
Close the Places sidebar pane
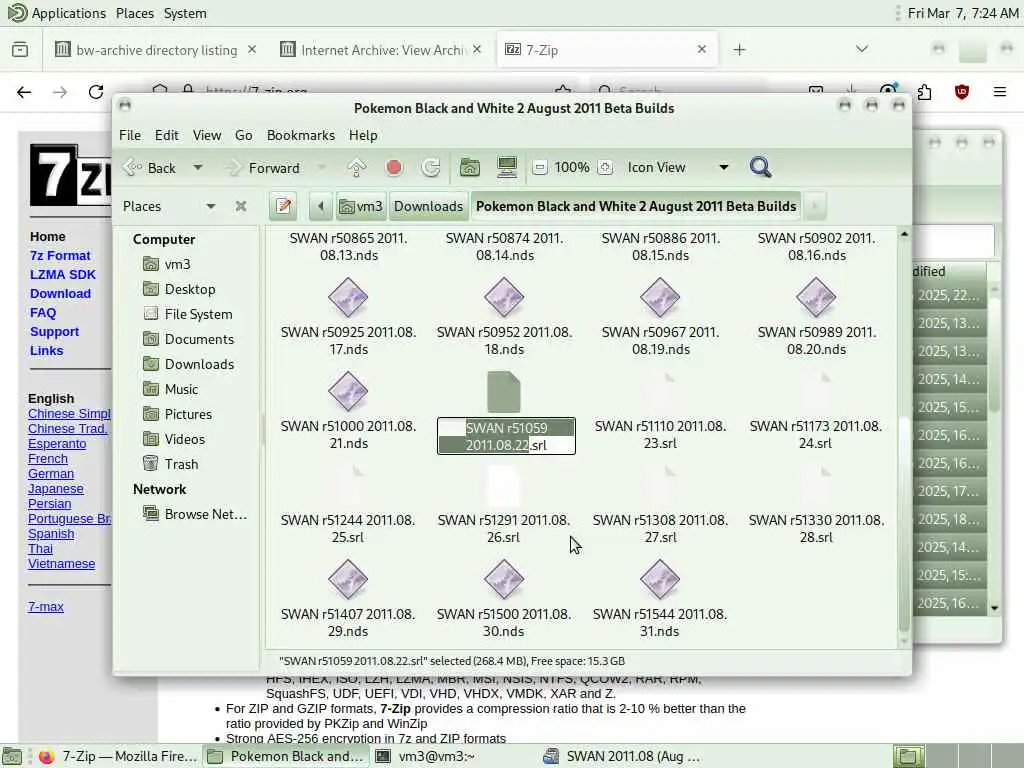coord(241,206)
